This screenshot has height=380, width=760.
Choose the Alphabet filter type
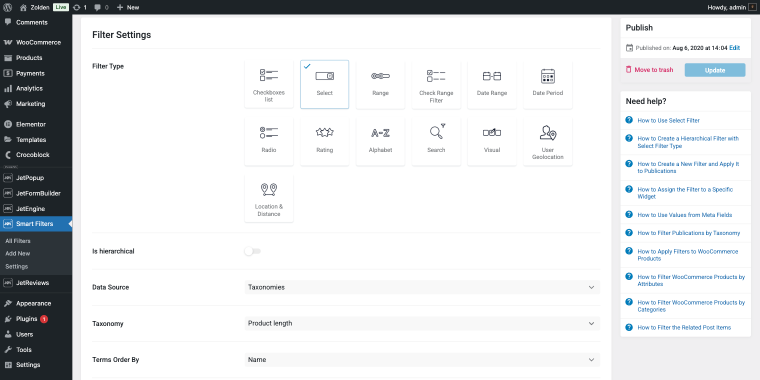coord(380,141)
